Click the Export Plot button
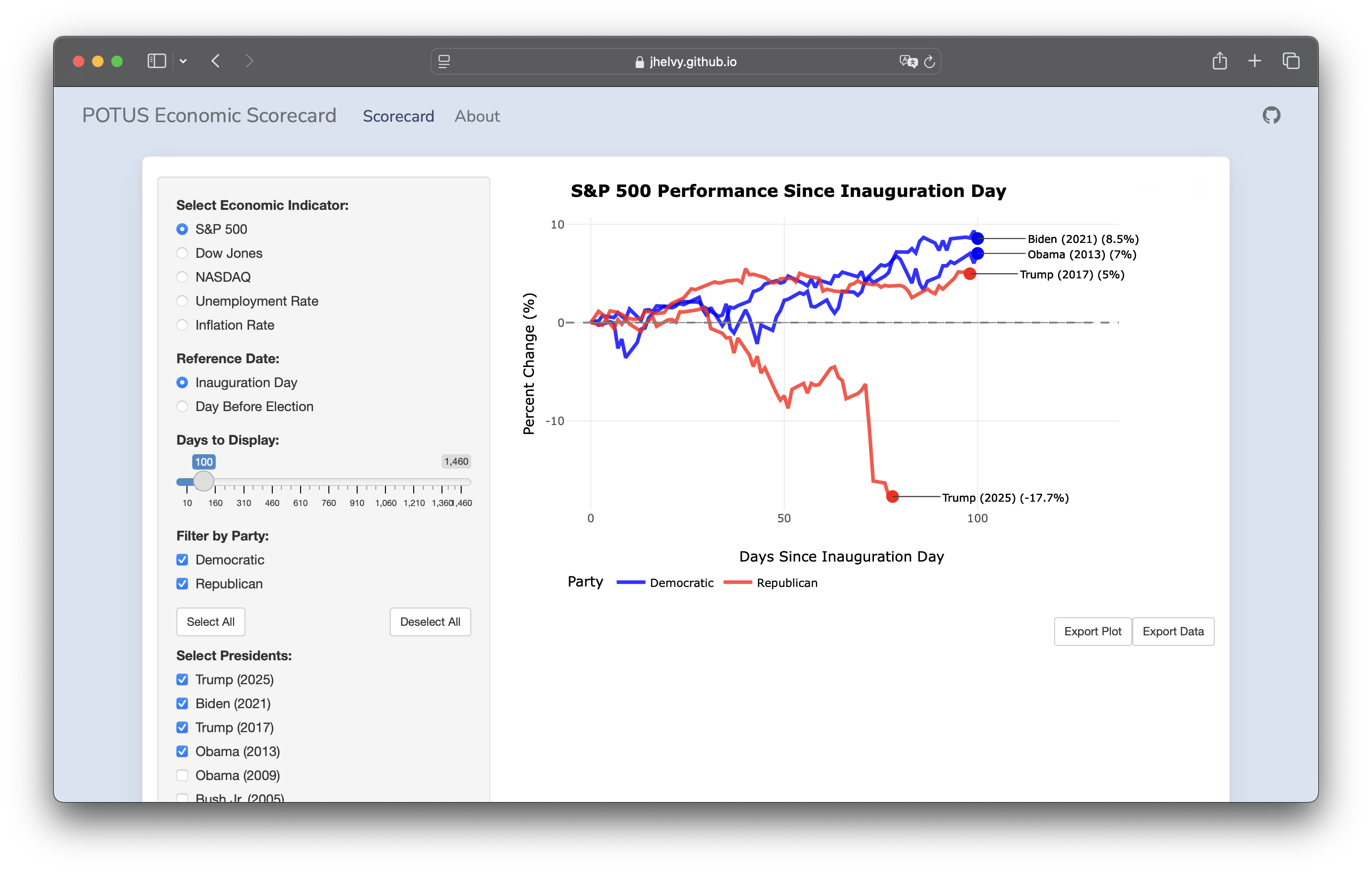The height and width of the screenshot is (873, 1372). 1092,631
